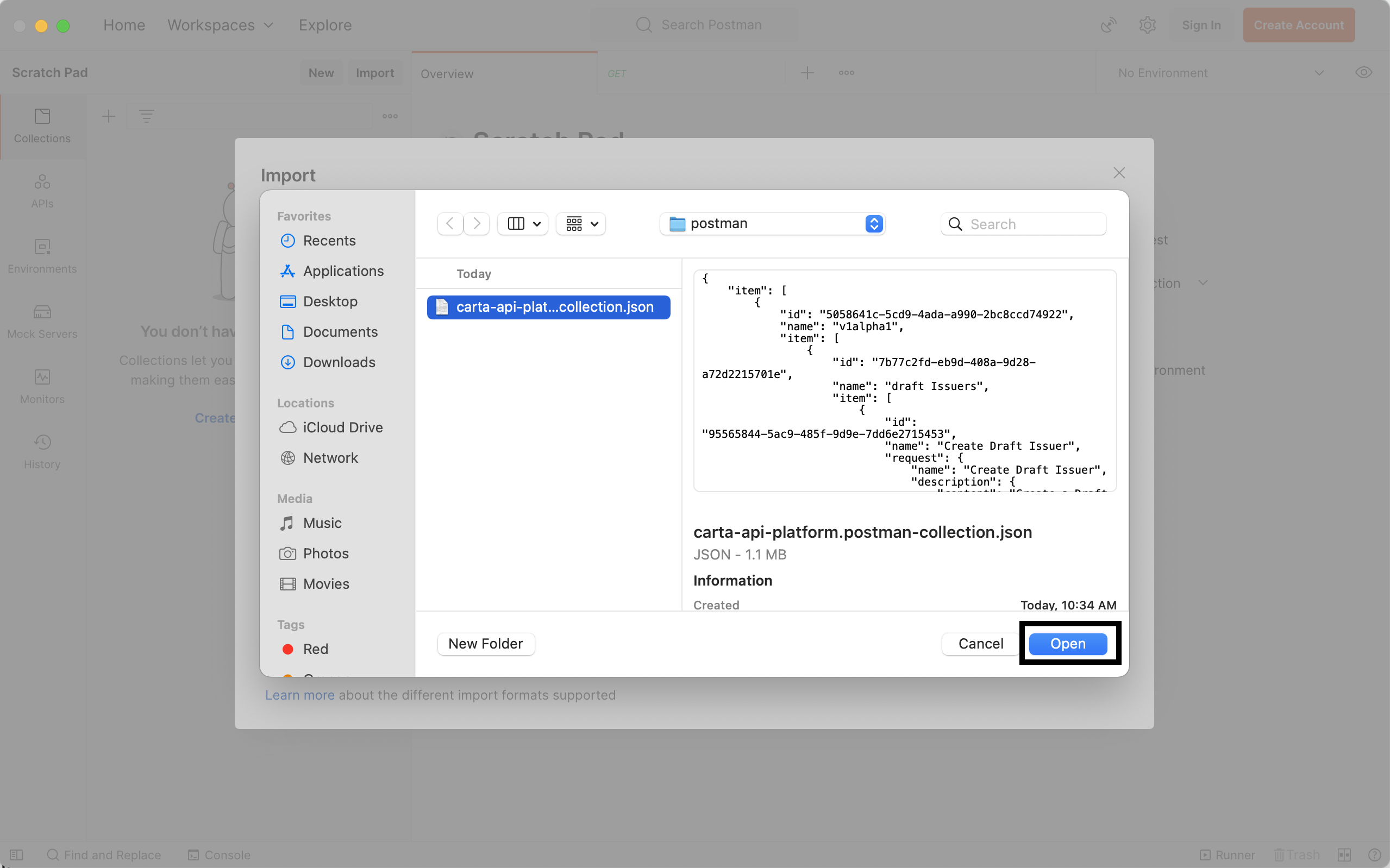Image resolution: width=1390 pixels, height=868 pixels.
Task: Create a New Folder
Action: point(485,644)
